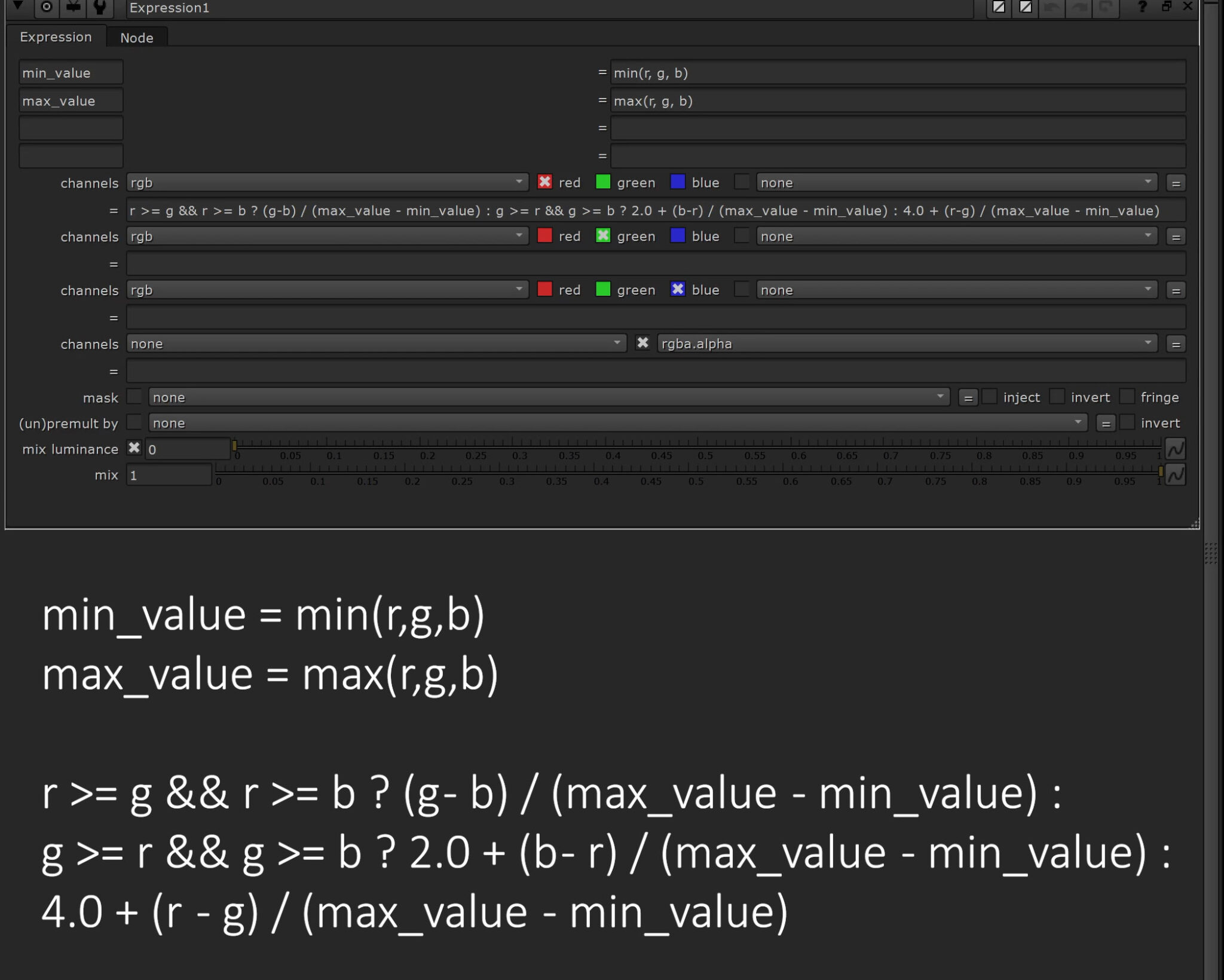
Task: Switch to the Node tab
Action: click(137, 38)
